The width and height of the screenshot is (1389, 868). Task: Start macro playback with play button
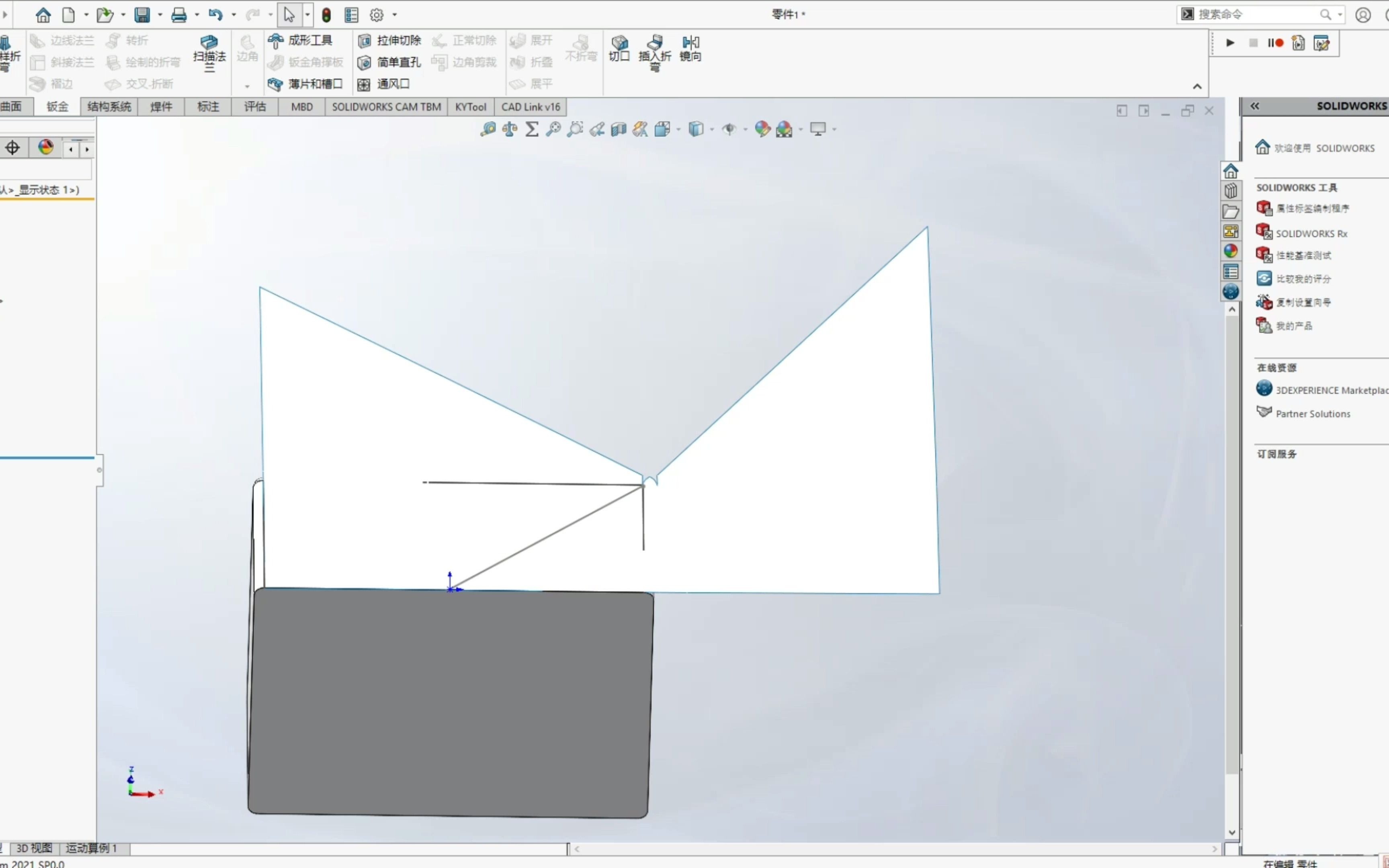pos(1230,43)
